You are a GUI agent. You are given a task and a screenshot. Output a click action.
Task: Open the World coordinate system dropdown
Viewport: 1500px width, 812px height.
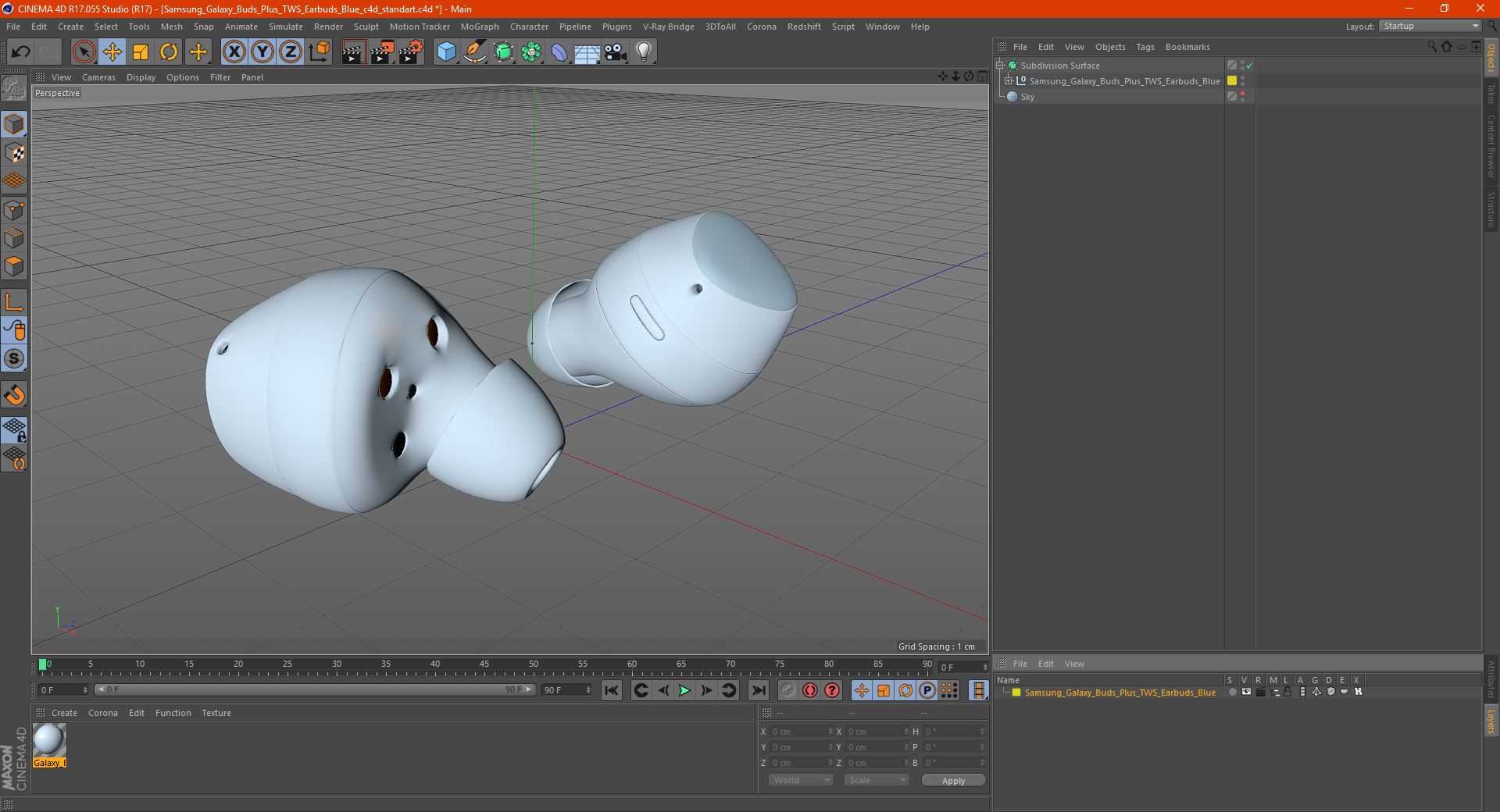801,780
